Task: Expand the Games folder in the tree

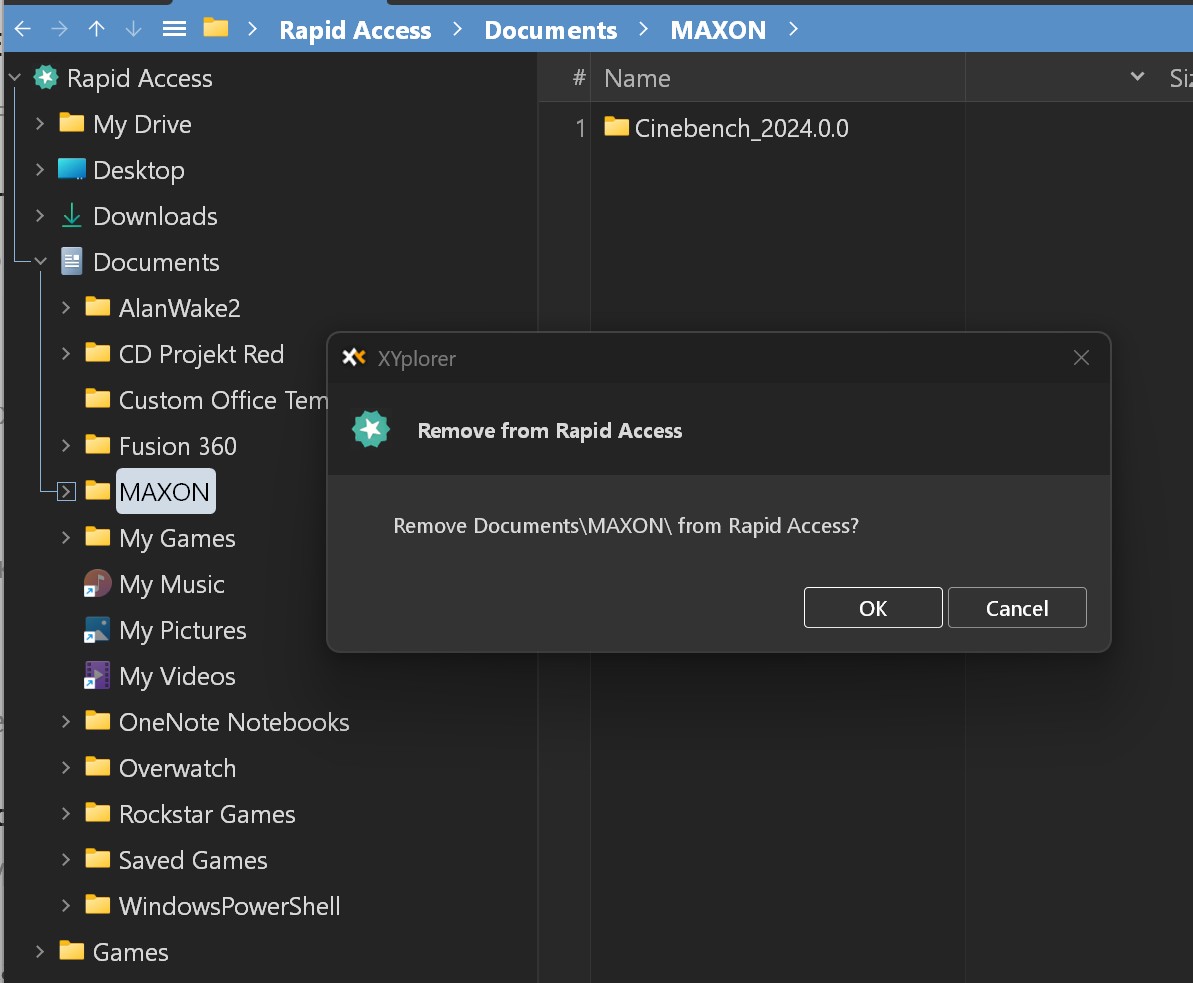Action: pyautogui.click(x=40, y=952)
